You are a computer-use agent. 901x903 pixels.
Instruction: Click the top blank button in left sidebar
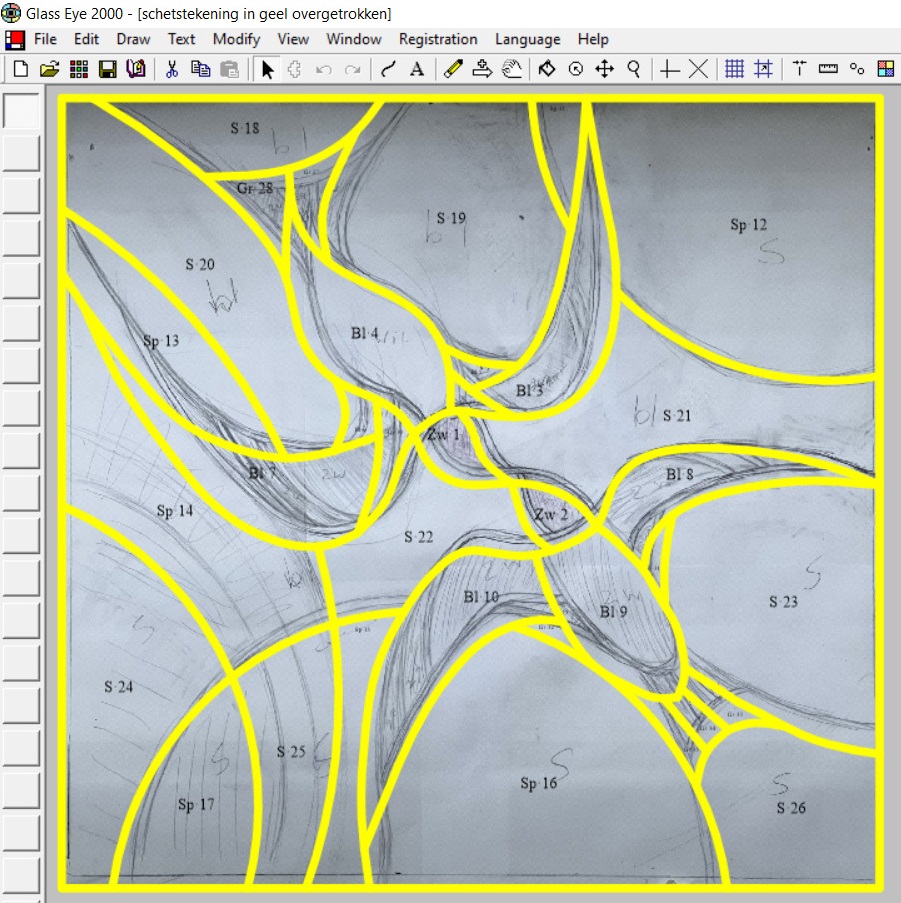pyautogui.click(x=22, y=111)
